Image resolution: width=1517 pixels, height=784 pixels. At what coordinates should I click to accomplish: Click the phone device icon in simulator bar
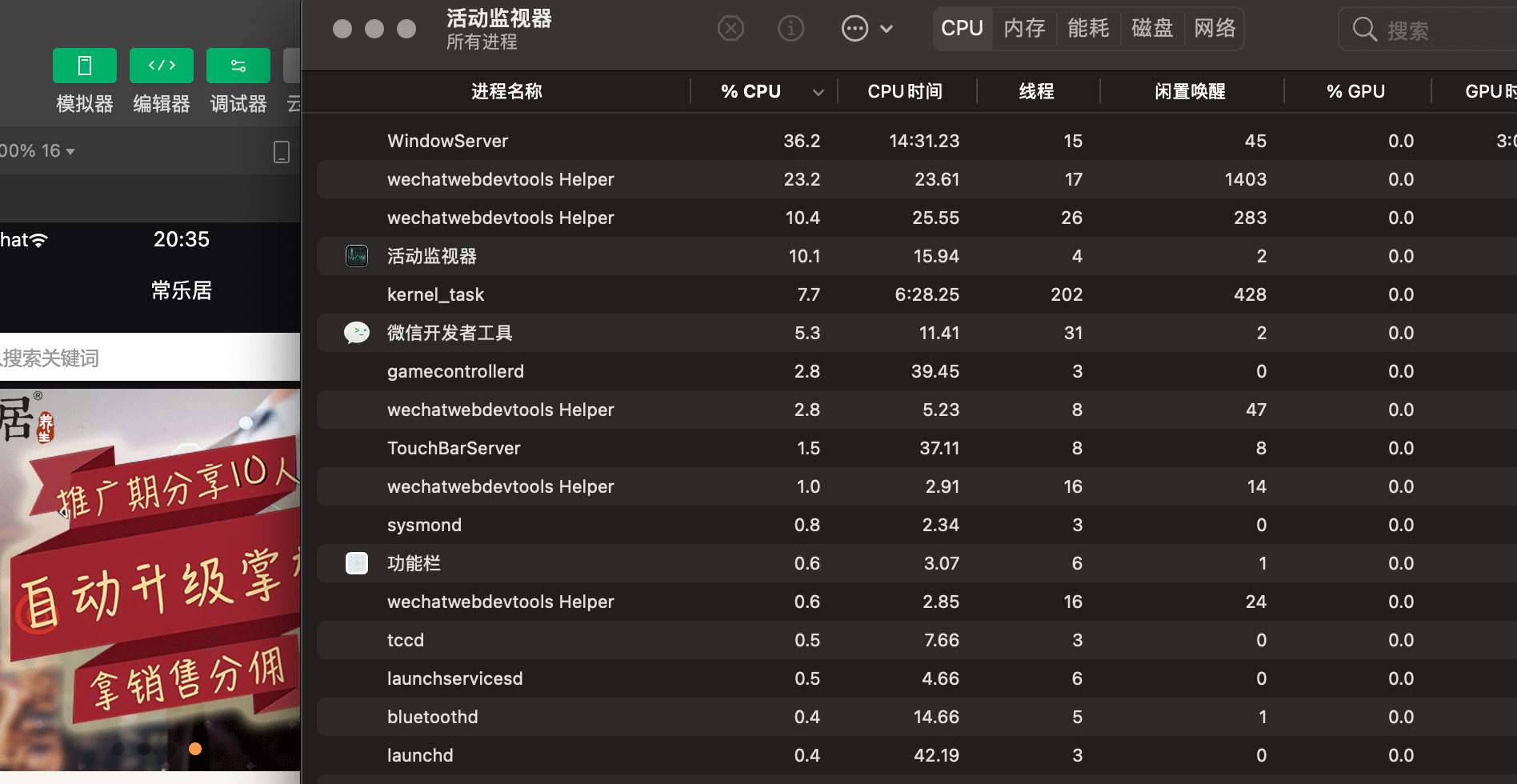click(x=281, y=151)
